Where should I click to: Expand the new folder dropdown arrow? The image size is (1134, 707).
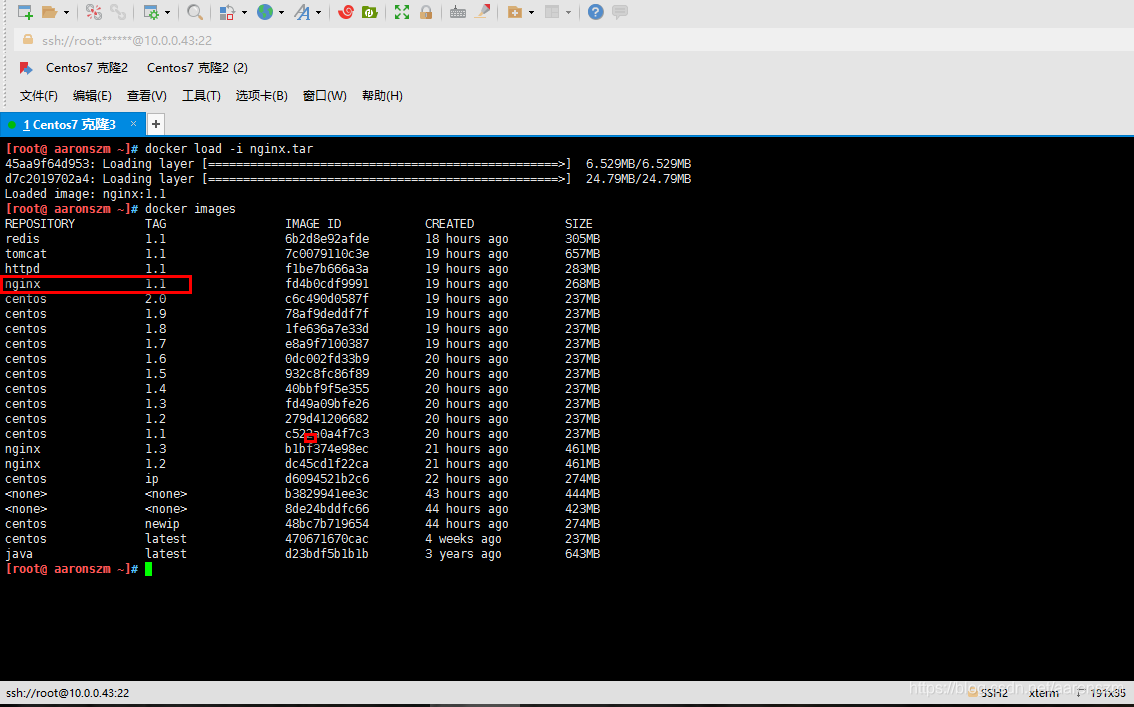pos(532,12)
